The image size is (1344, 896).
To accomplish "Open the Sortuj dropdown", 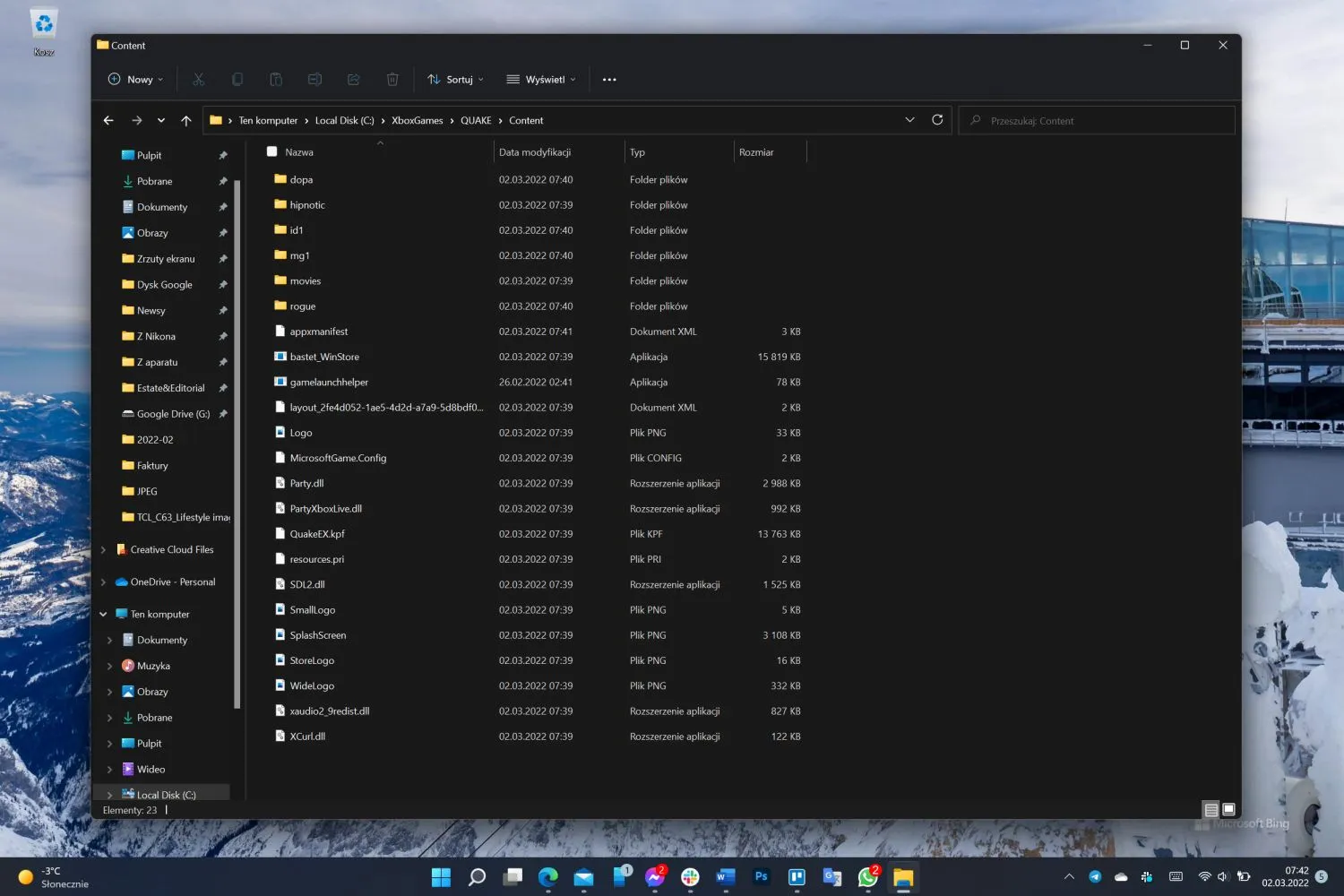I will [x=456, y=80].
